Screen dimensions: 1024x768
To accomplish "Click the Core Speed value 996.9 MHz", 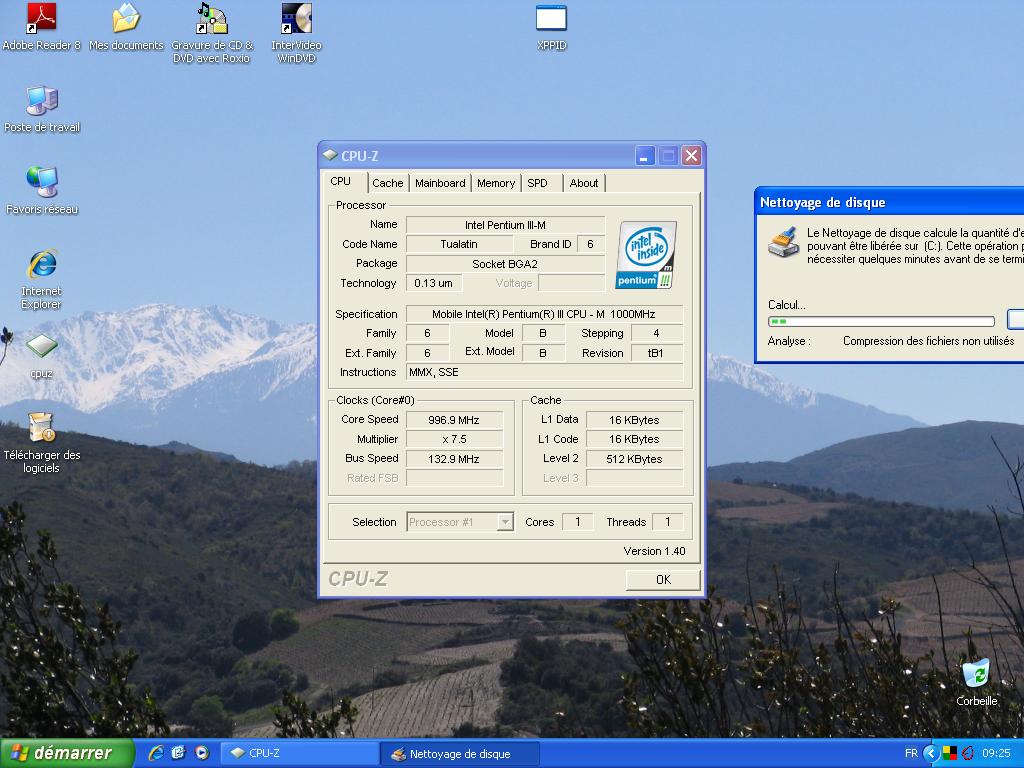I will pyautogui.click(x=454, y=420).
